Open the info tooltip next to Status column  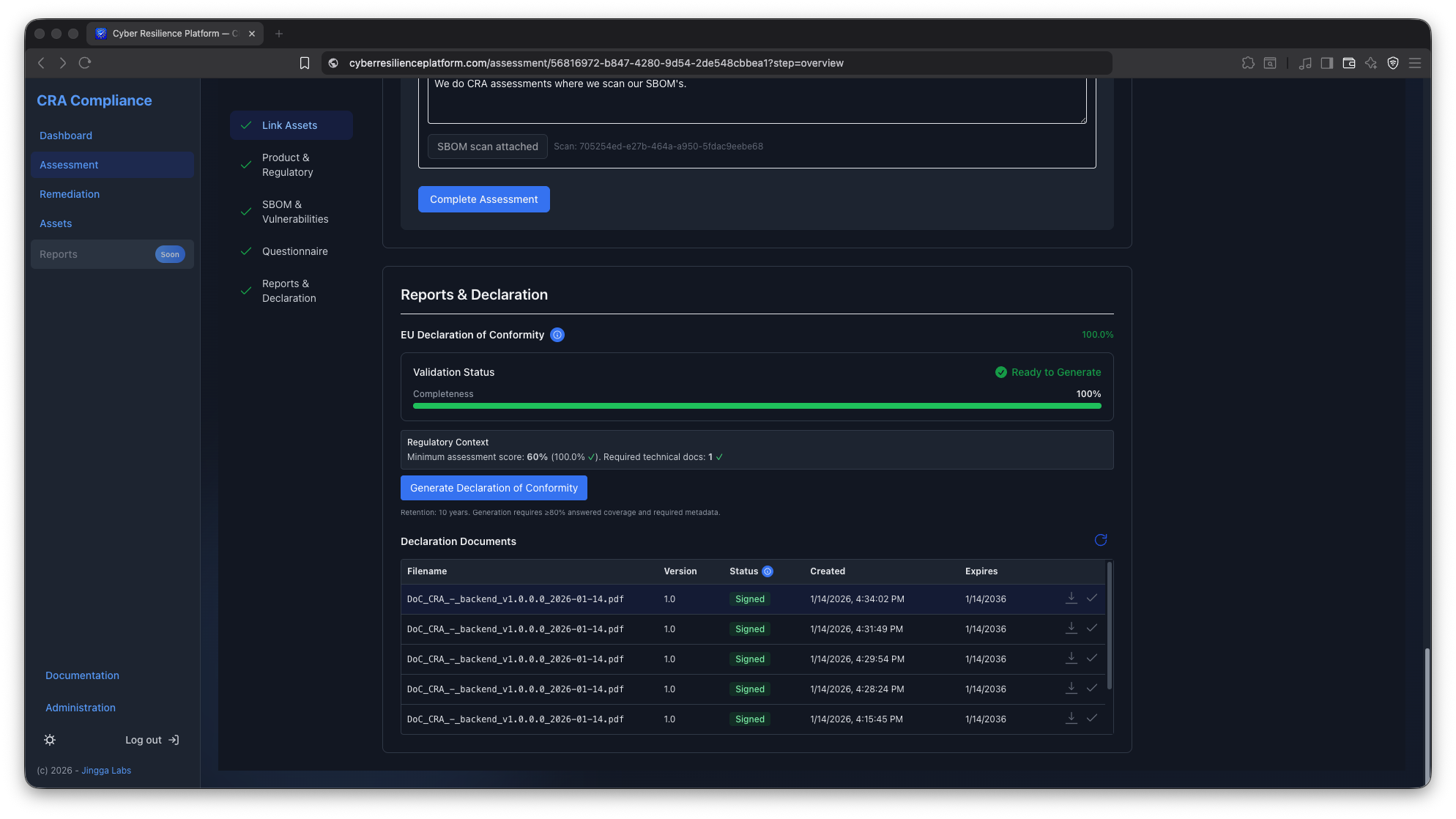click(767, 571)
